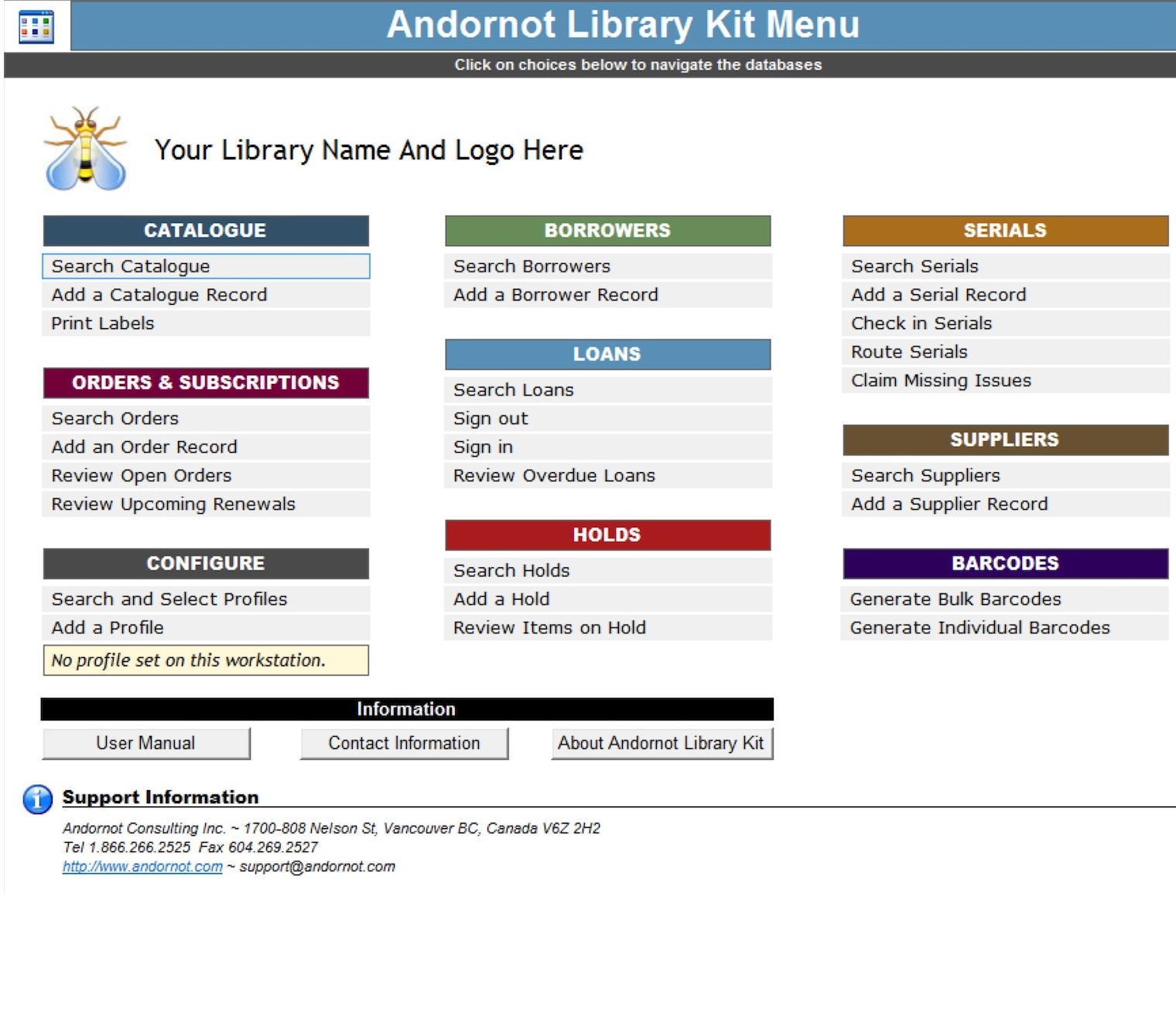Image resolution: width=1176 pixels, height=1020 pixels.
Task: Click Add a Profile
Action: pos(206,628)
